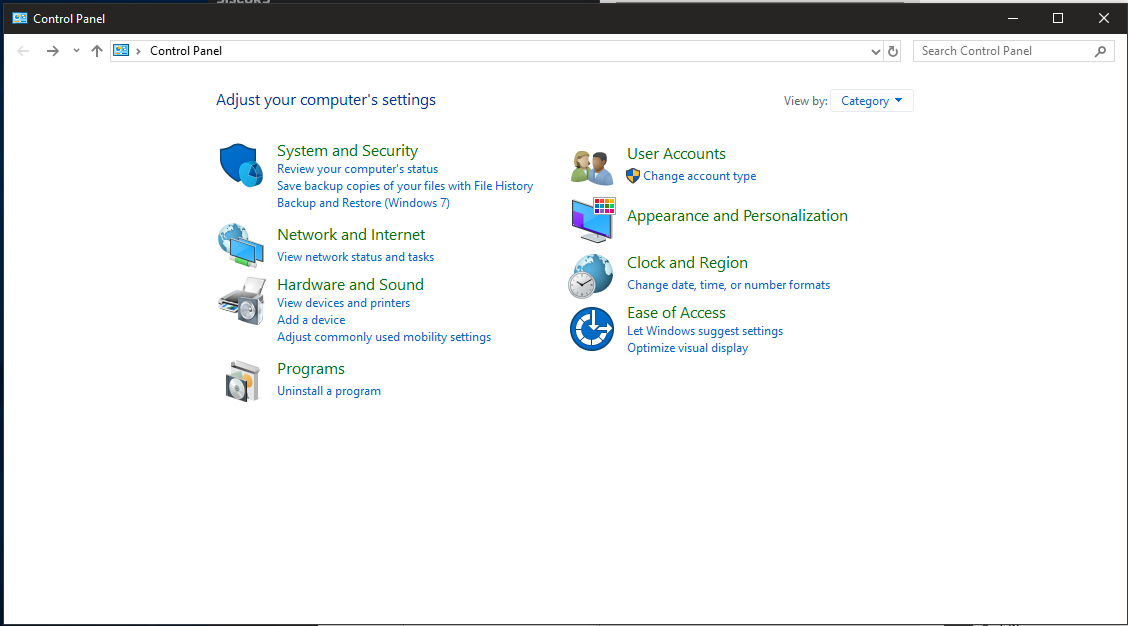The image size is (1128, 626).
Task: Select Let Windows suggest settings
Action: pos(705,331)
